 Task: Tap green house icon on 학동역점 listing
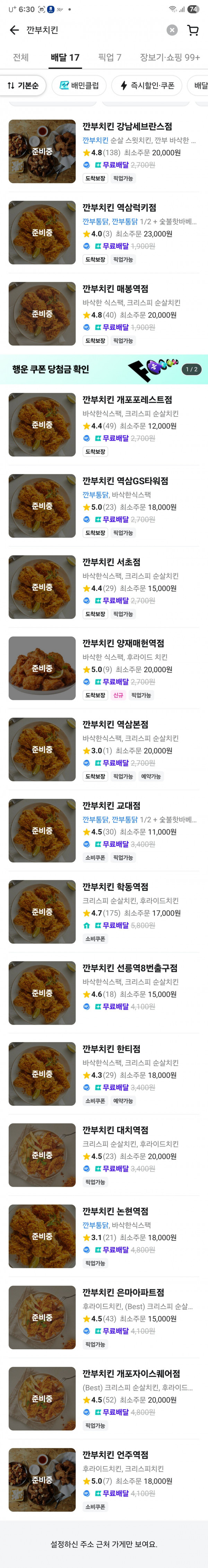click(86, 925)
